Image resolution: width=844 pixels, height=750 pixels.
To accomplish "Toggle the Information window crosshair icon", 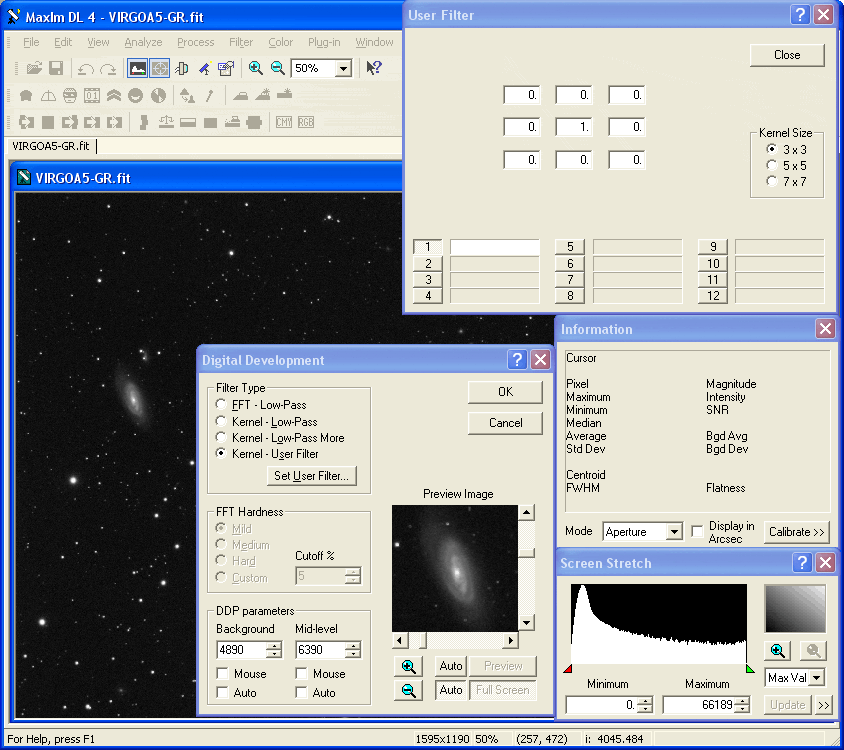I will pos(160,68).
